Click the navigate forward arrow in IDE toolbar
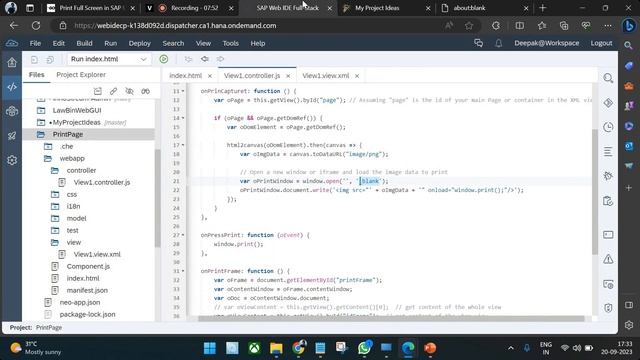Screen dimensions: 640x360 (x=220, y=59)
